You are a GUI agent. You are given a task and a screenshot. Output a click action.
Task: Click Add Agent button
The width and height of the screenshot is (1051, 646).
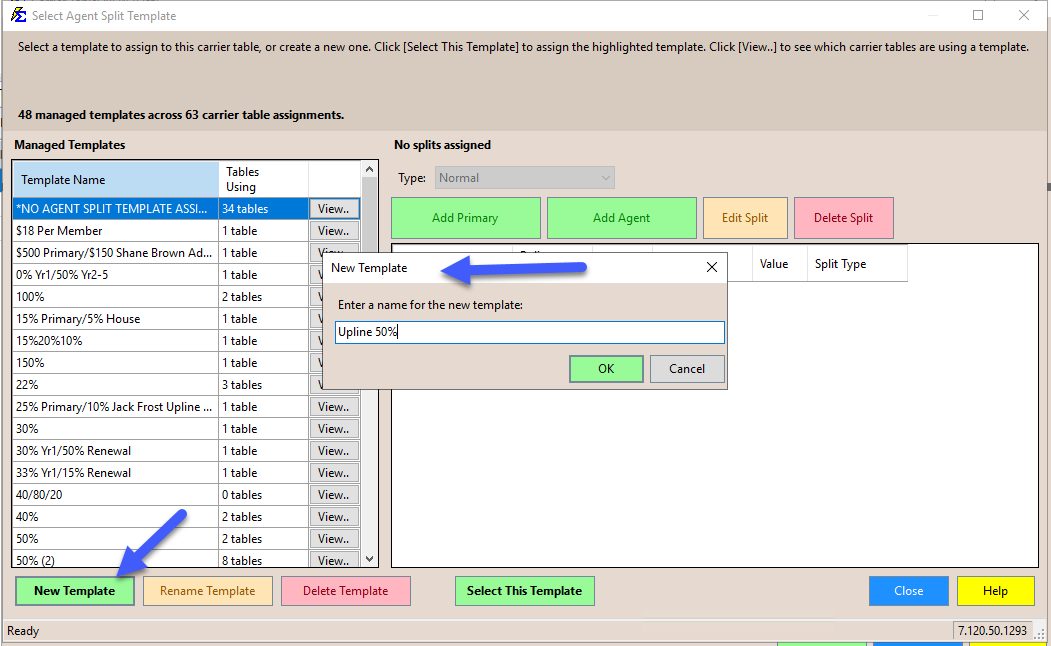(621, 218)
